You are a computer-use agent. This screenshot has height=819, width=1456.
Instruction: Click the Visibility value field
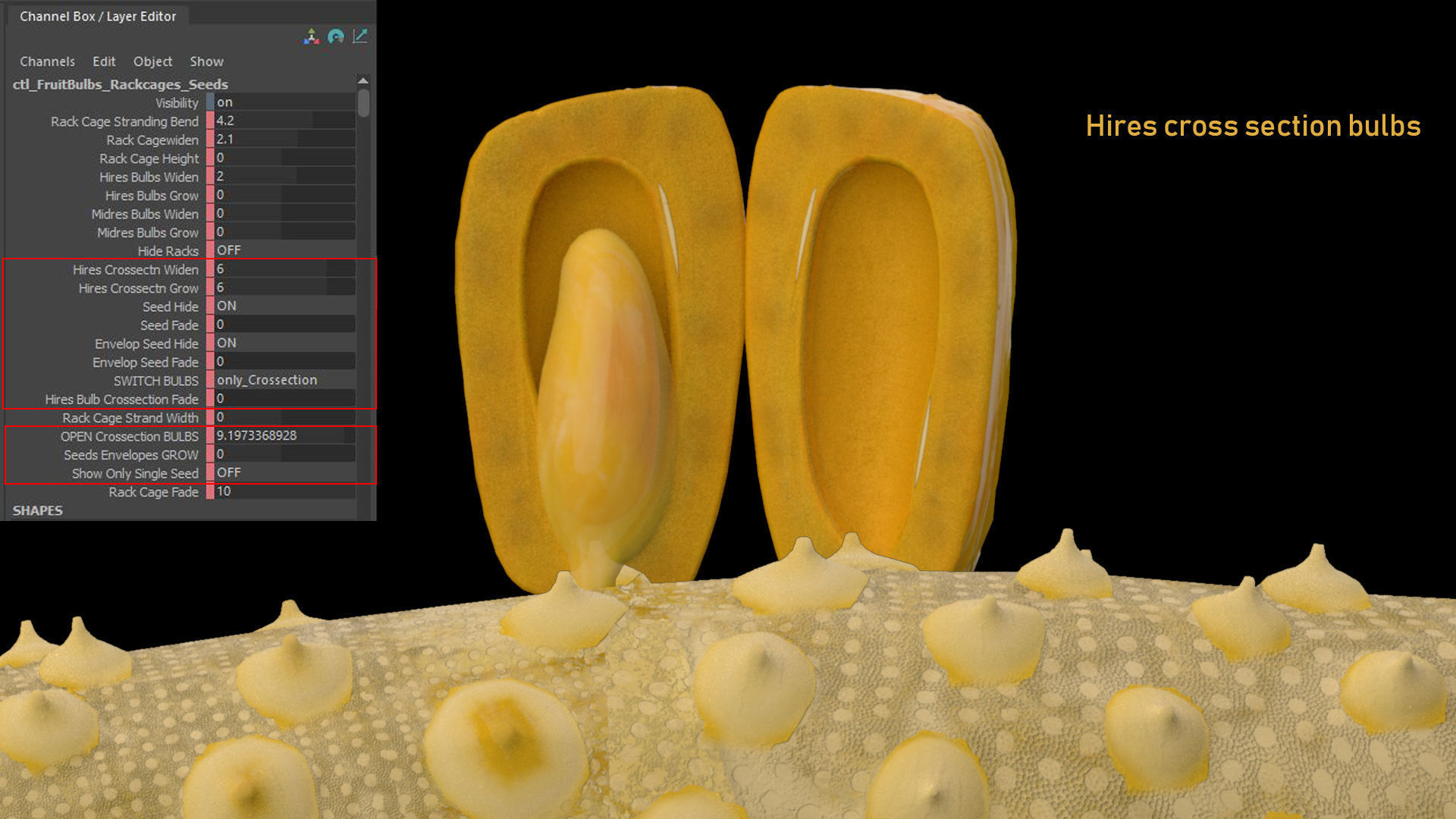[284, 102]
